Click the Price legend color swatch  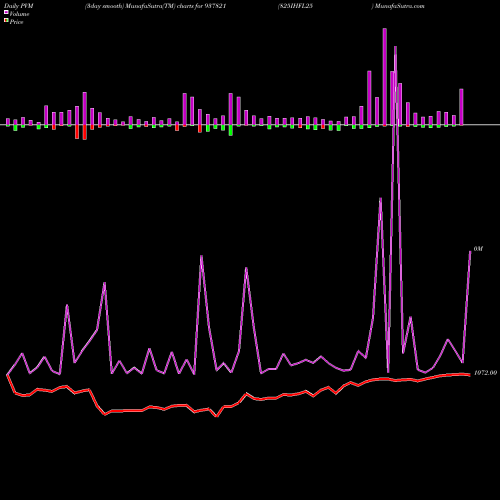pyautogui.click(x=6, y=21)
